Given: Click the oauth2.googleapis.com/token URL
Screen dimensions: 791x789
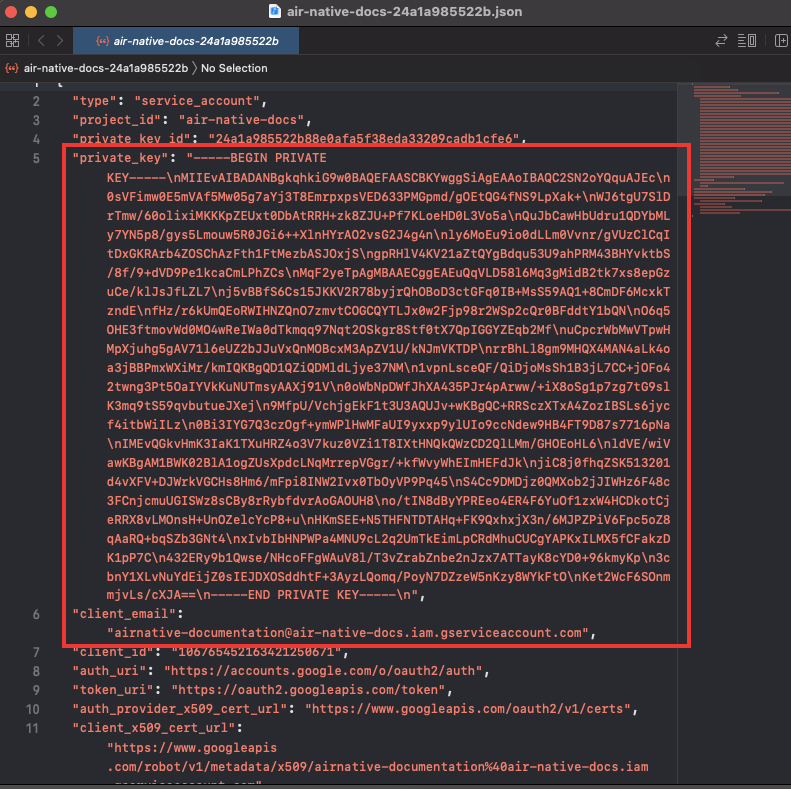Looking at the screenshot, I should 308,690.
